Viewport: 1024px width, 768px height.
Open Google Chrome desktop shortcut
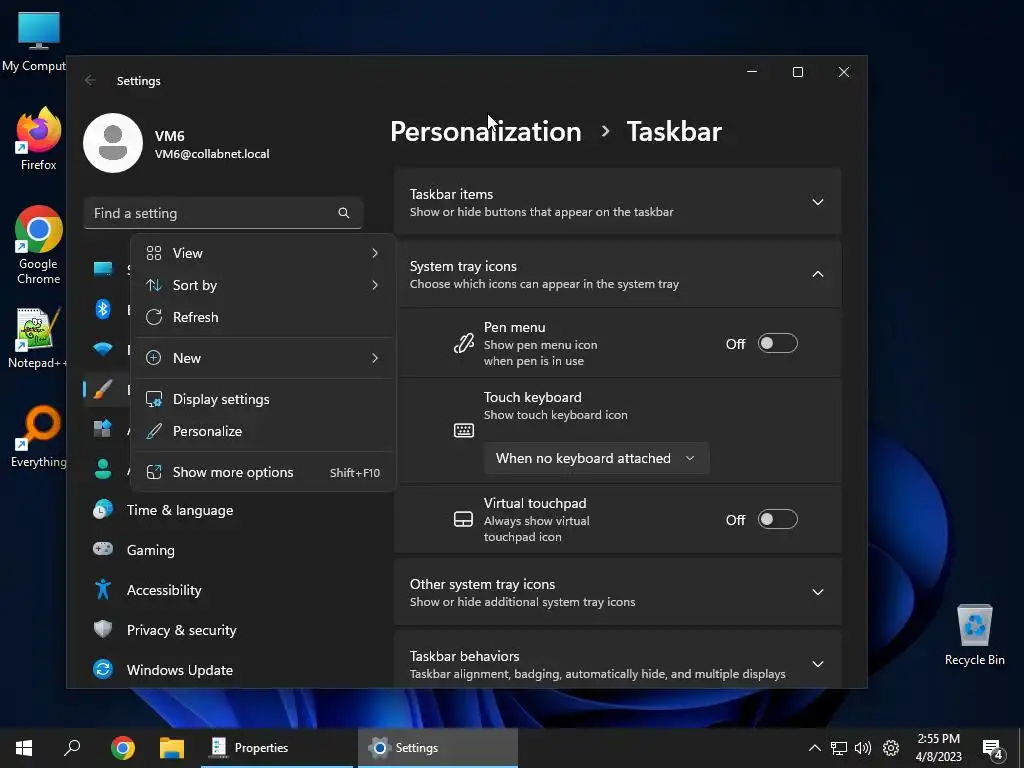pos(39,245)
